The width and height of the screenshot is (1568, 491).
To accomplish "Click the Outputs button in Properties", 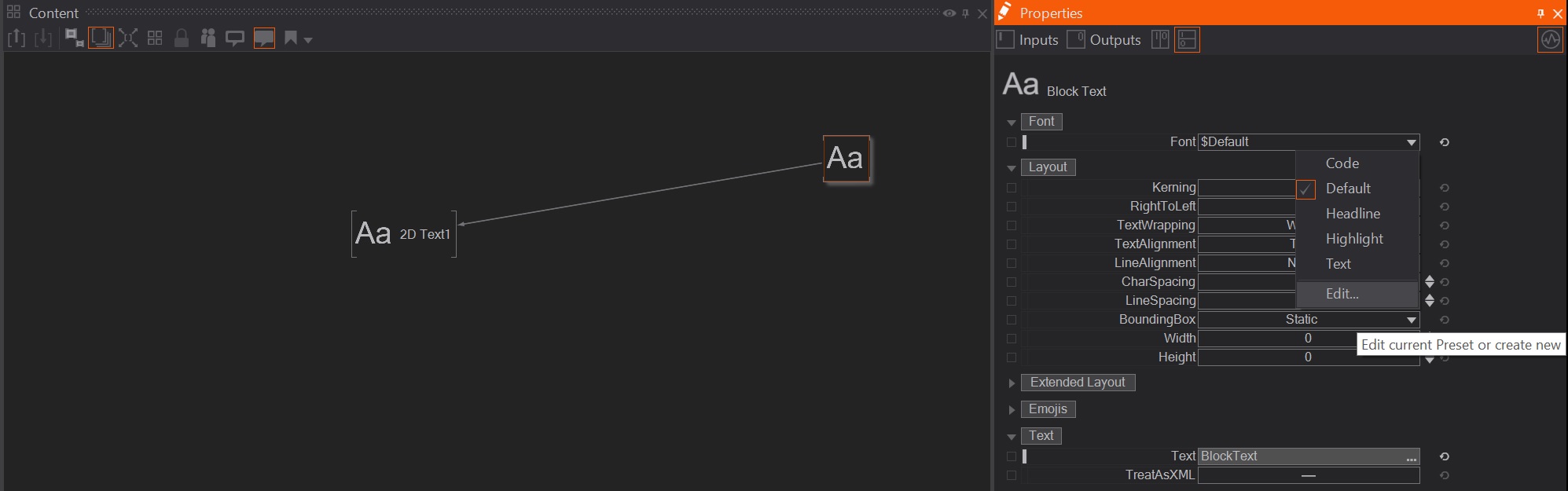I will (1104, 40).
